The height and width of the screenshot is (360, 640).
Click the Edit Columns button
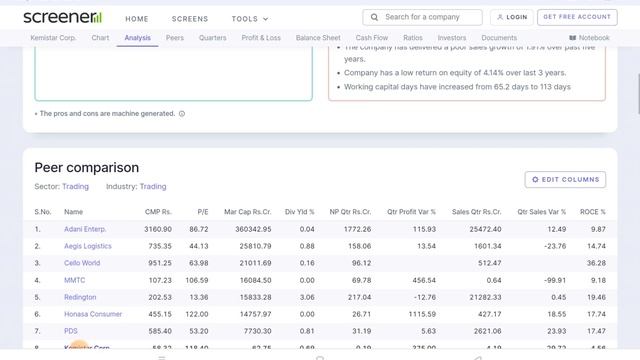(x=565, y=180)
